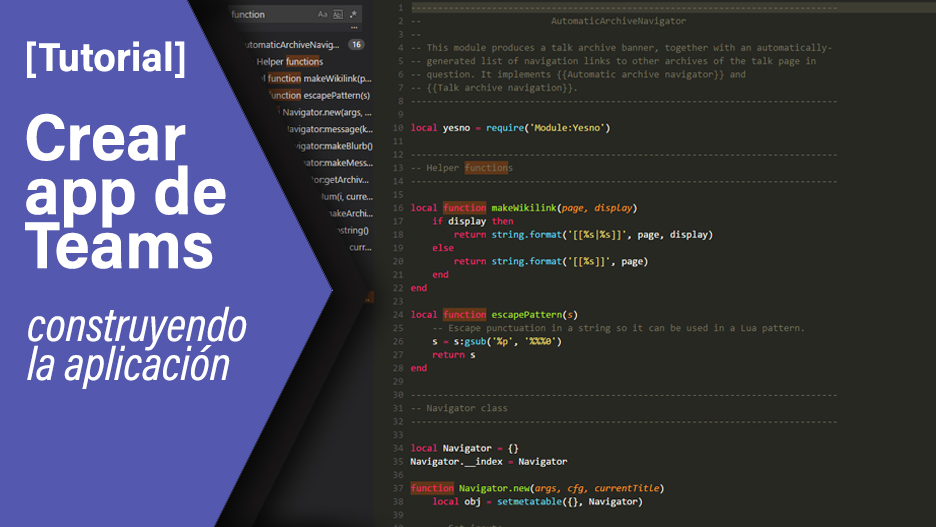
Task: Click 'yesno' variable on line 10
Action: 456,128
